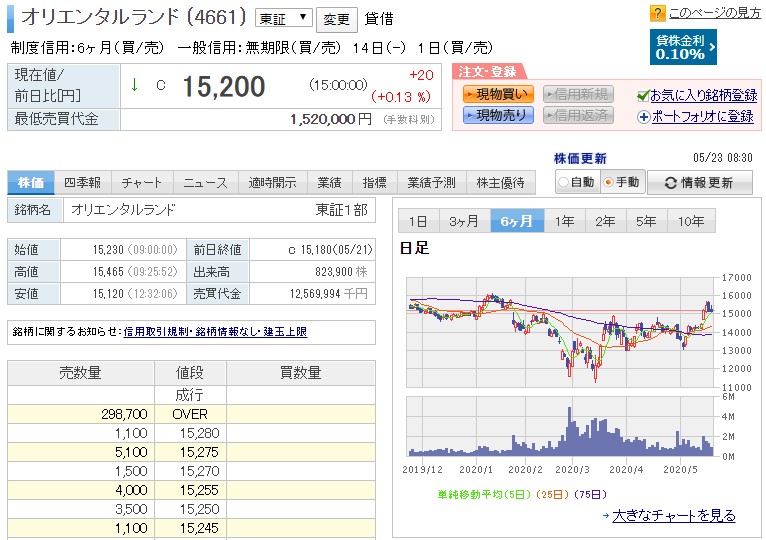The height and width of the screenshot is (540, 766).
Task: Switch to the 株価 tab
Action: coord(31,183)
